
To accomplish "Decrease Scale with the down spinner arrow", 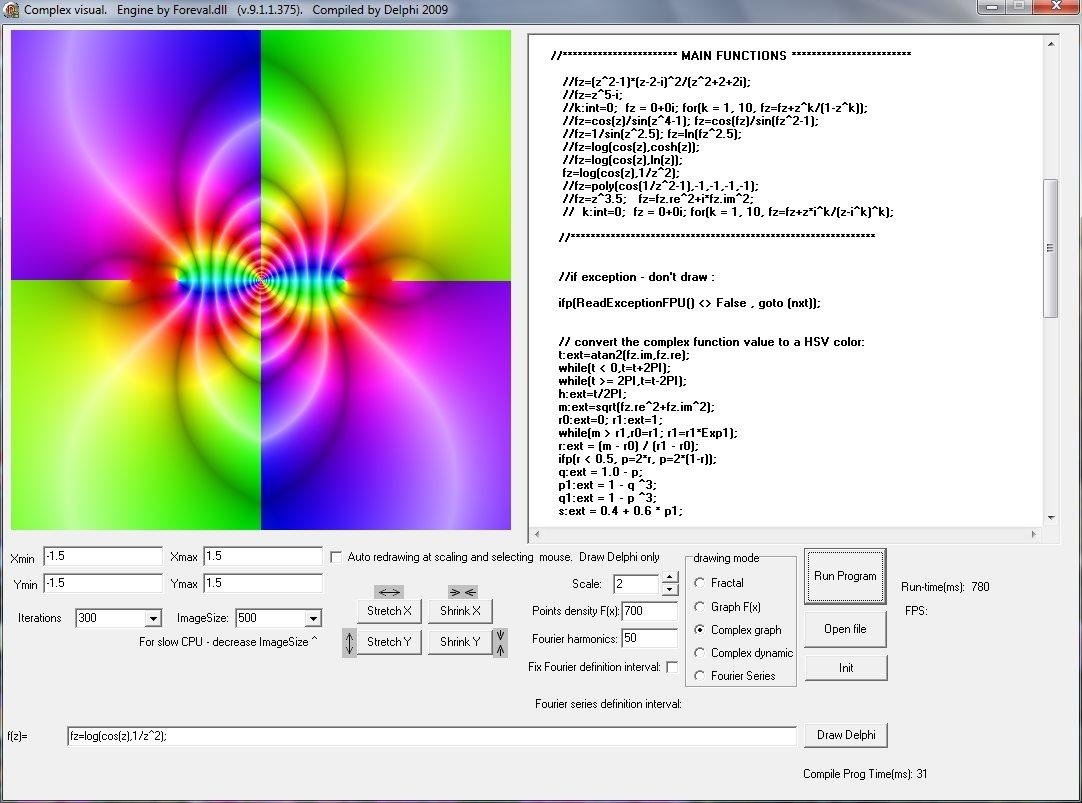I will pyautogui.click(x=670, y=589).
